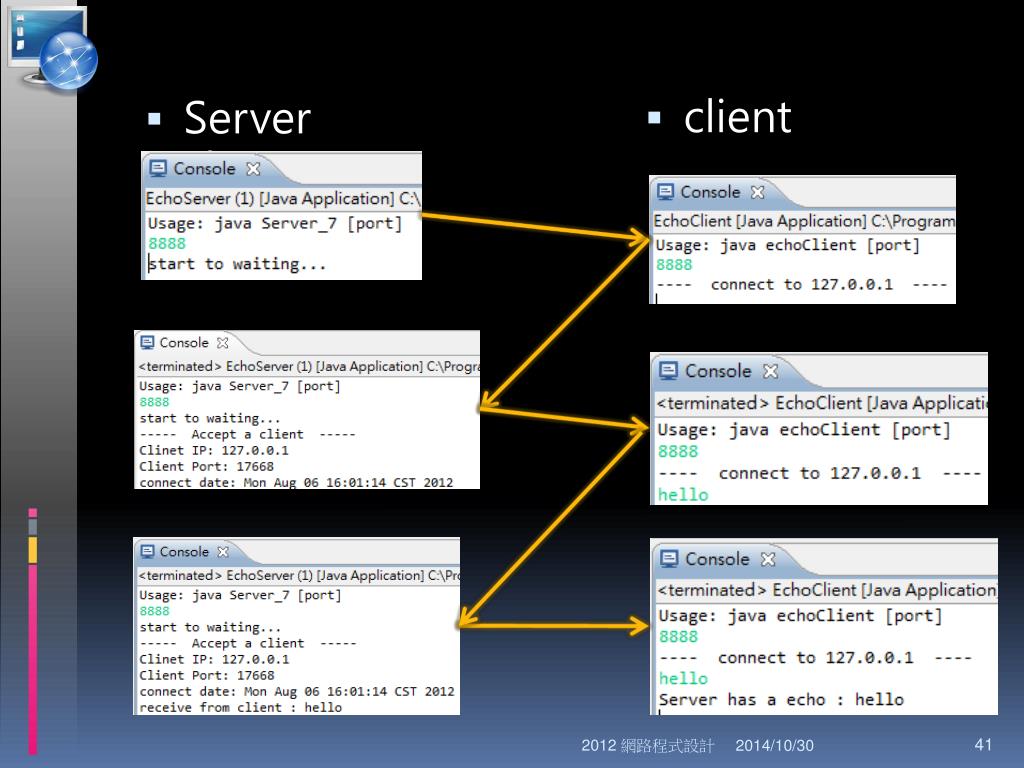This screenshot has width=1024, height=768.
Task: Select the Console tab label in running EchoClient console
Action: tap(711, 192)
